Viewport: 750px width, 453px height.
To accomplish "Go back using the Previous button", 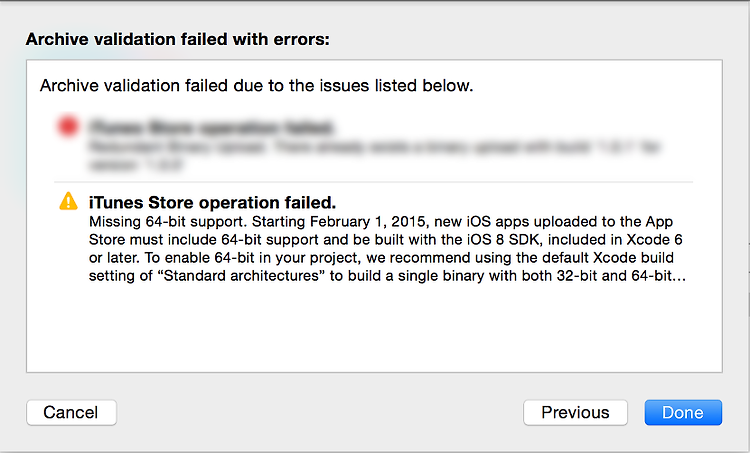I will (575, 412).
